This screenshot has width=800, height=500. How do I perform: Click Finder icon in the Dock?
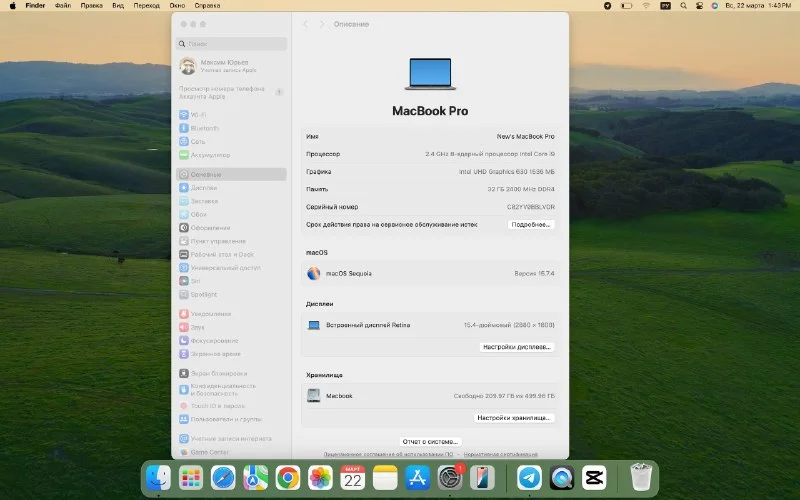coord(158,478)
